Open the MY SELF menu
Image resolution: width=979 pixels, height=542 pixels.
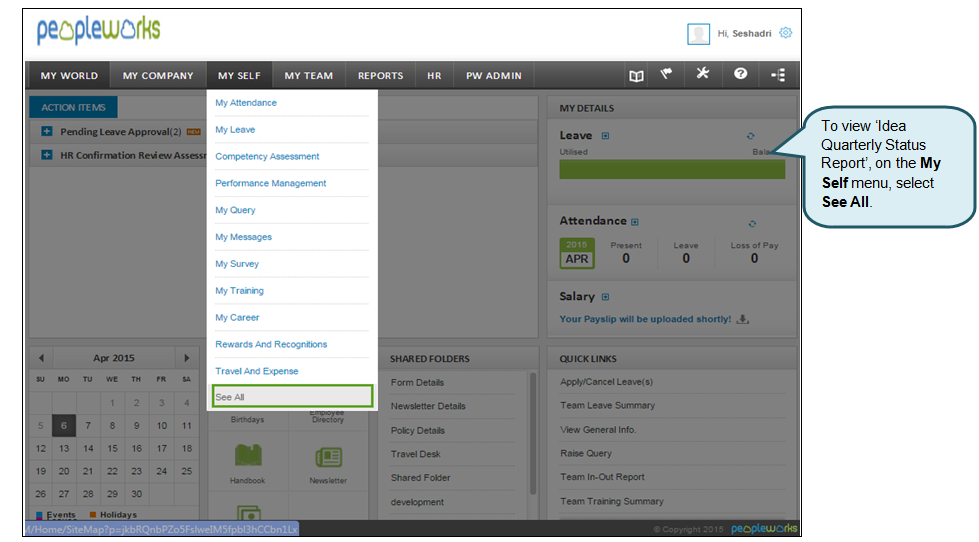click(239, 76)
